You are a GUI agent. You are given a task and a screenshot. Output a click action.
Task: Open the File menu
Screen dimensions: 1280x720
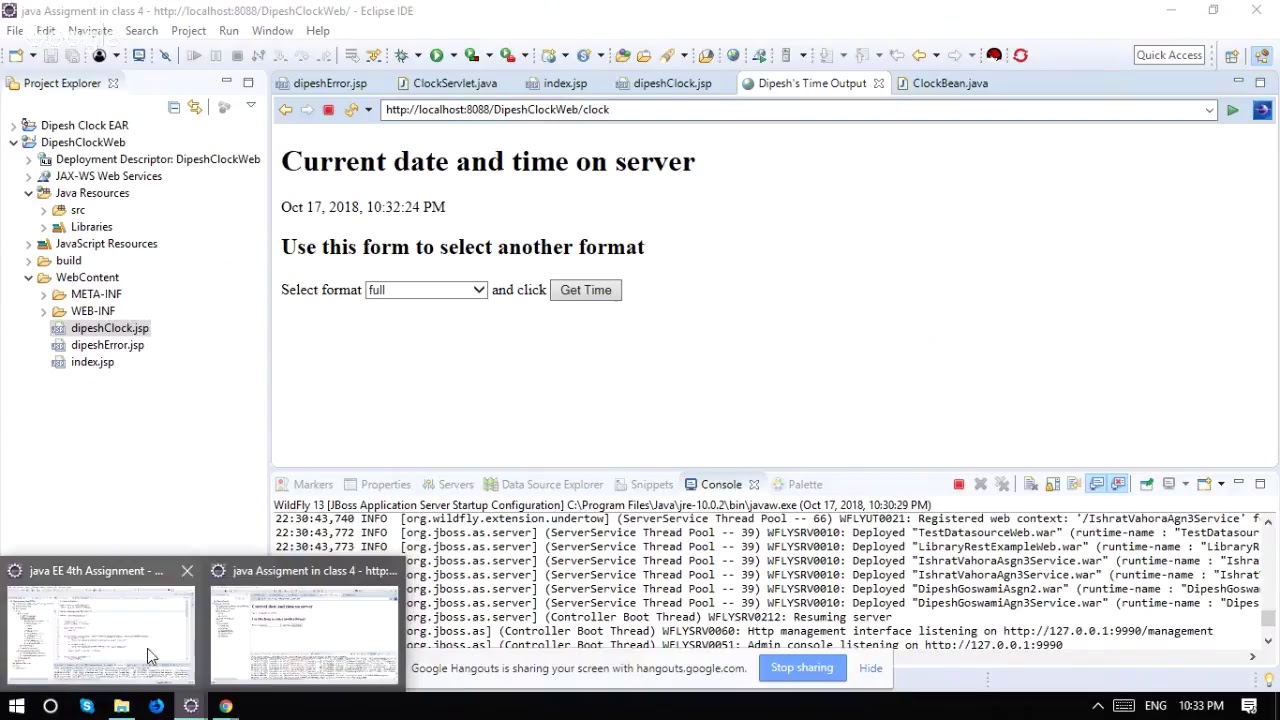[15, 31]
